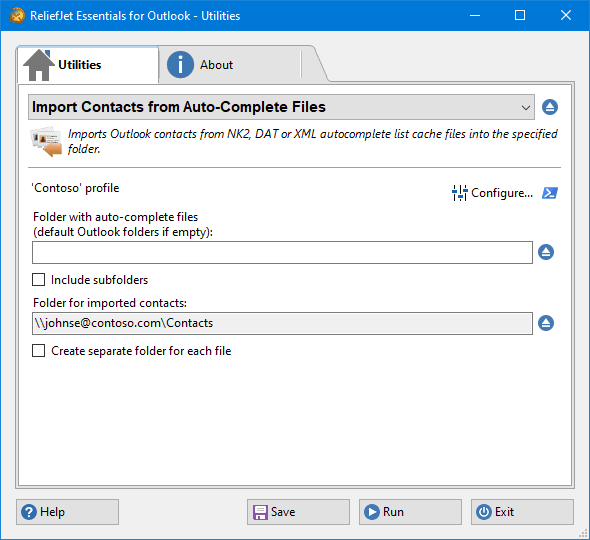Image resolution: width=590 pixels, height=540 pixels.
Task: Open Import Contacts from Auto-Complete Files combo box
Action: [x=281, y=107]
